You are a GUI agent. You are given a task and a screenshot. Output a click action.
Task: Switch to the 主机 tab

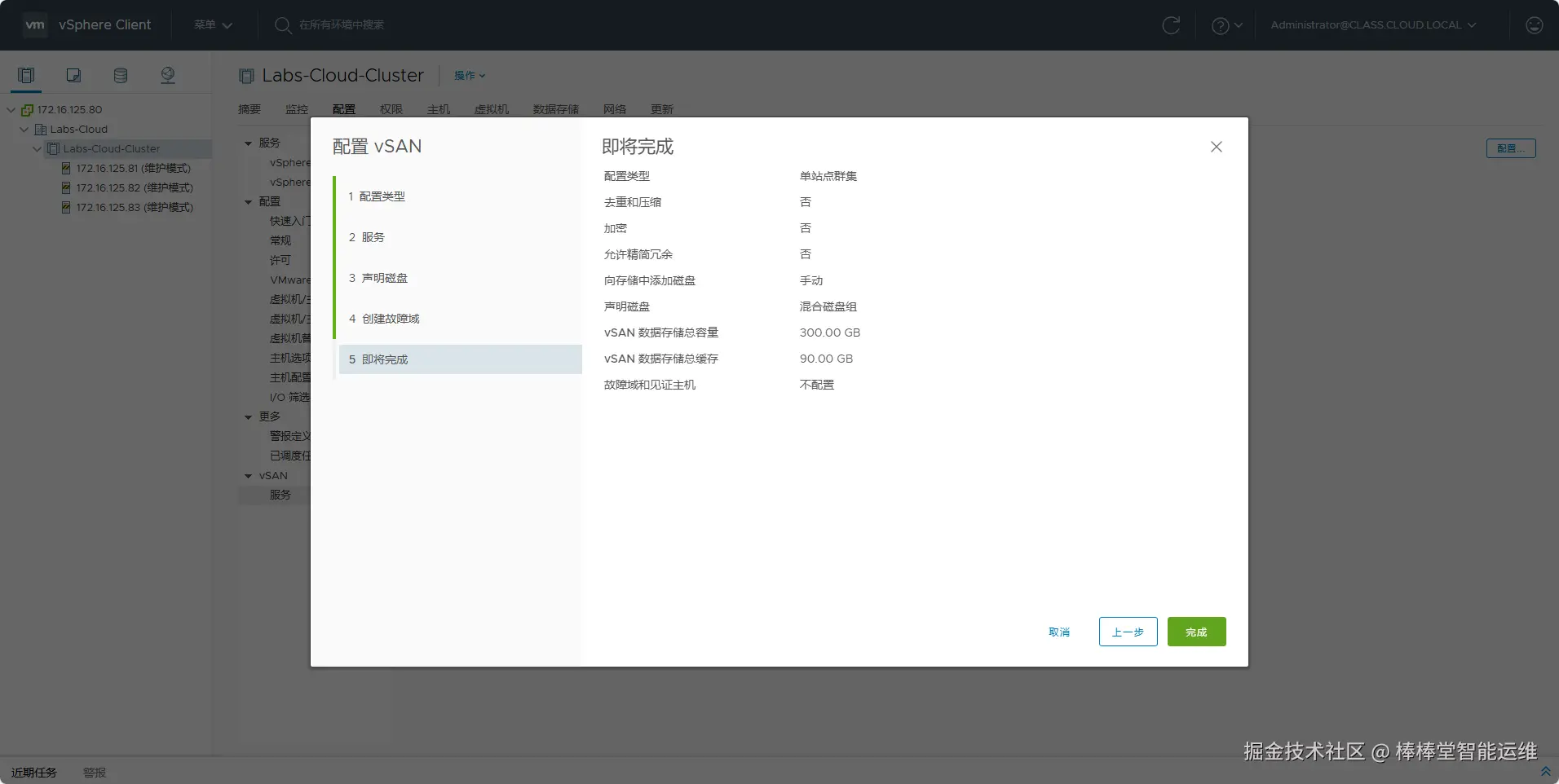(x=439, y=109)
